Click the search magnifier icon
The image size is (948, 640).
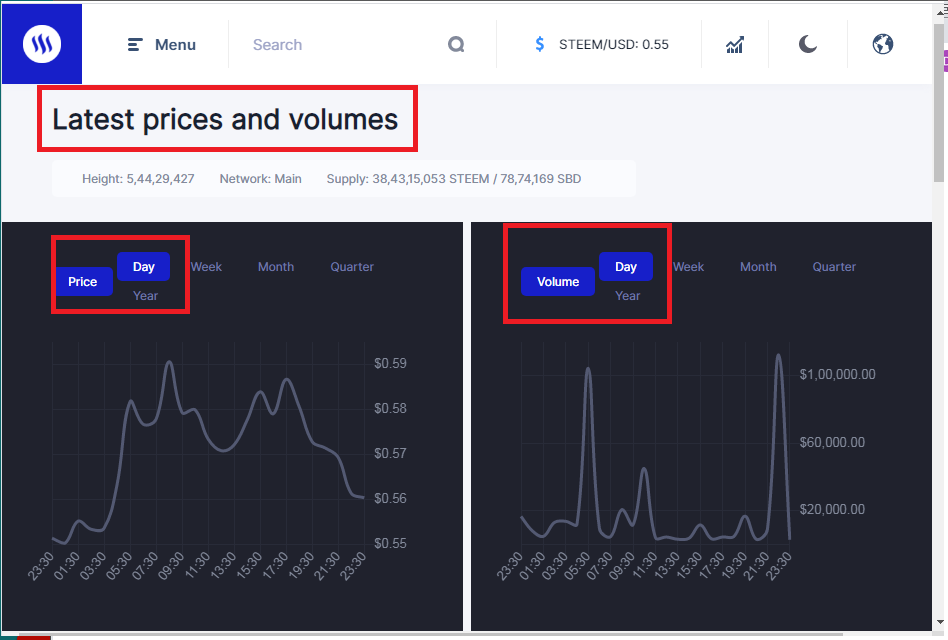click(456, 45)
